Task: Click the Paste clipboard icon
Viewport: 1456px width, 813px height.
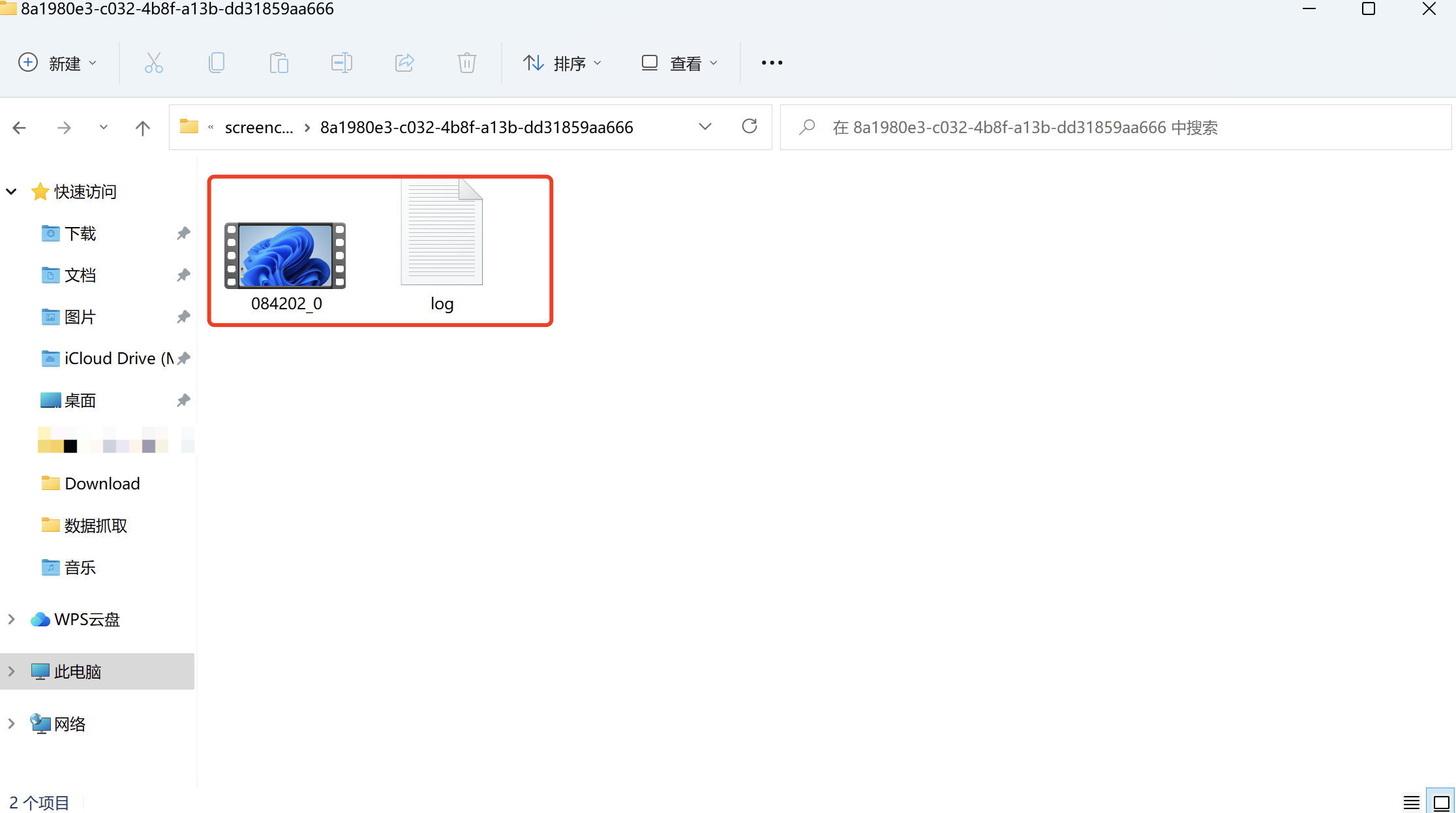Action: tap(279, 63)
